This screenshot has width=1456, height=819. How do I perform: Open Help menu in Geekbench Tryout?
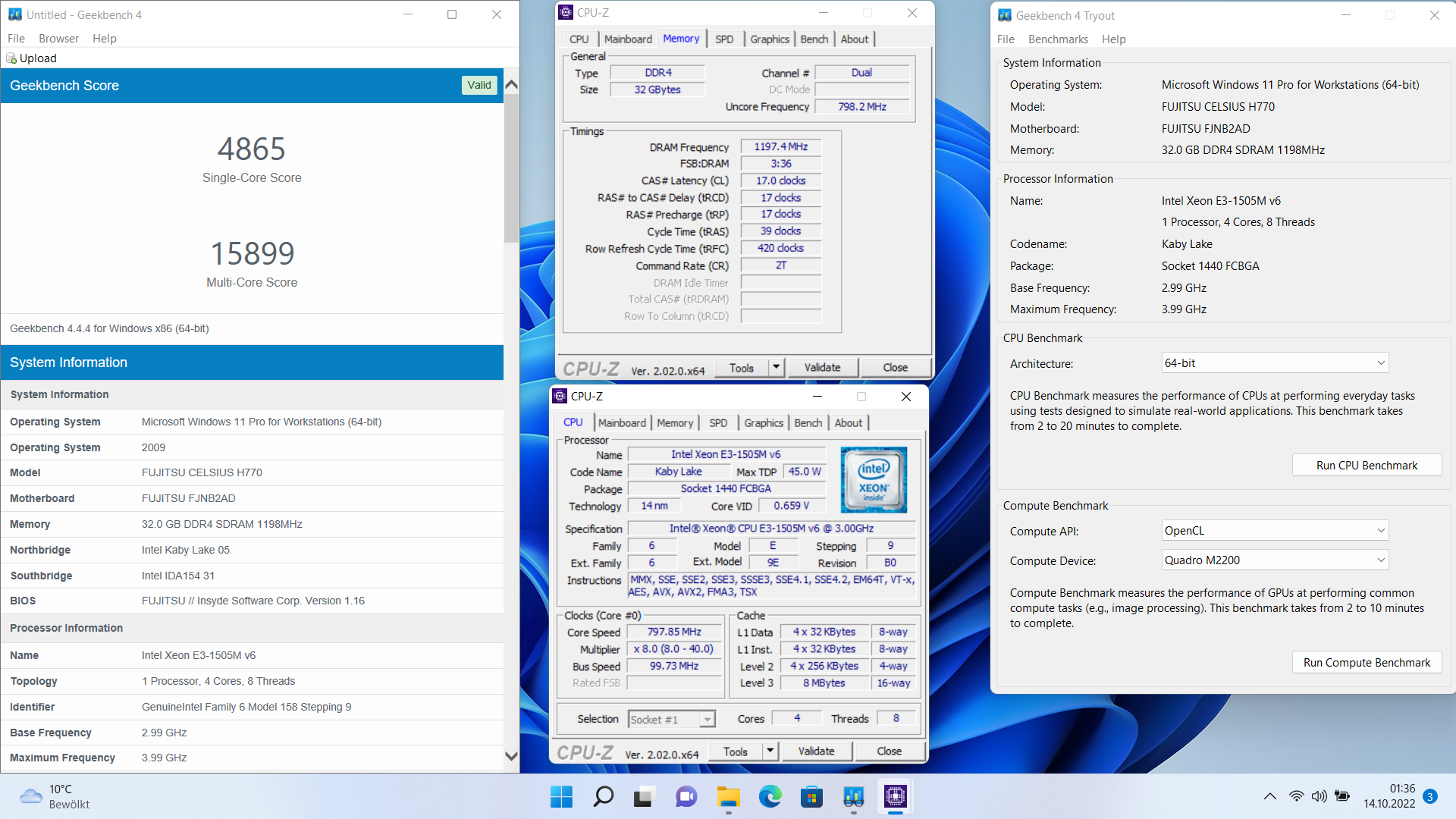pos(1113,39)
